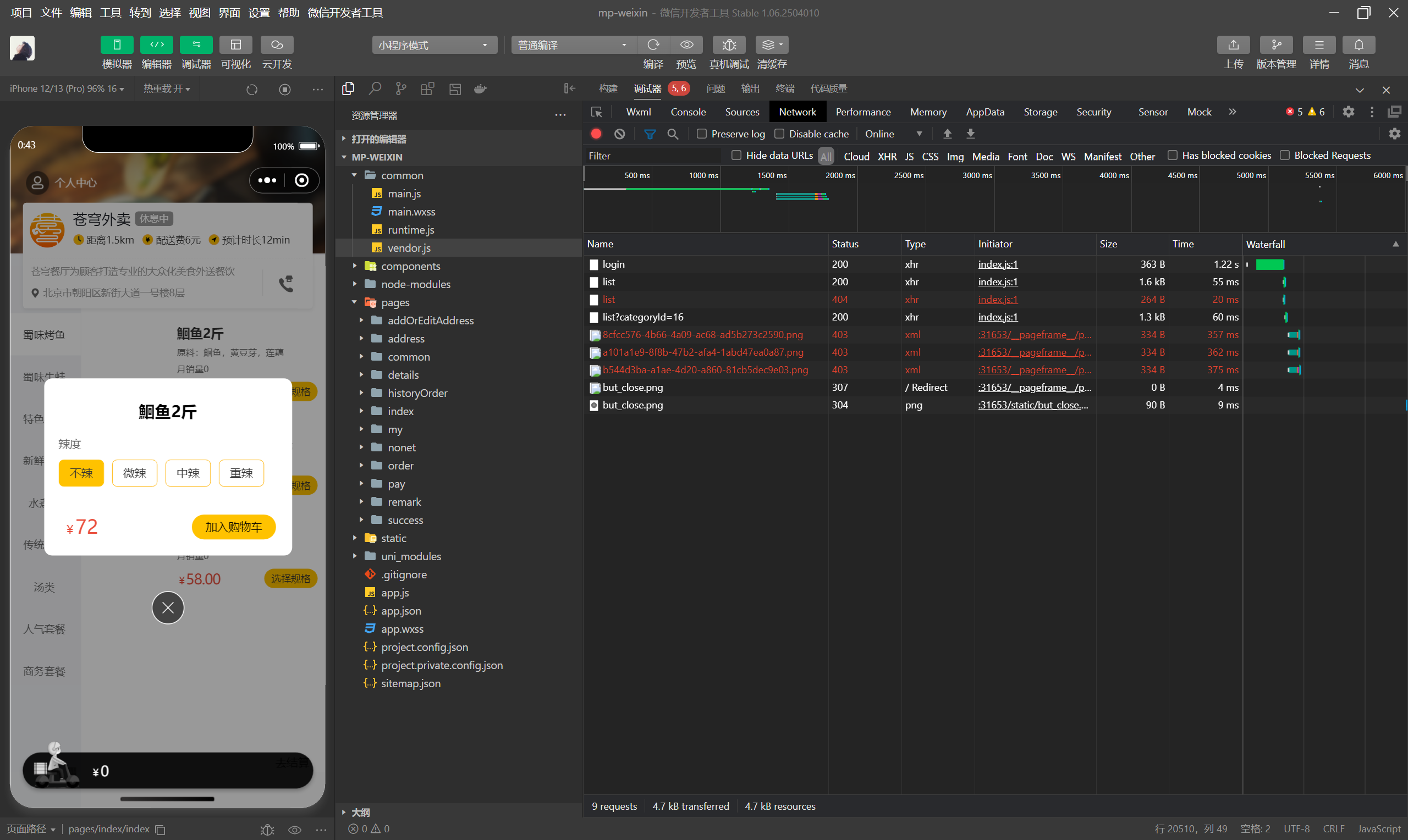
Task: Switch to the Console tab
Action: (x=688, y=112)
